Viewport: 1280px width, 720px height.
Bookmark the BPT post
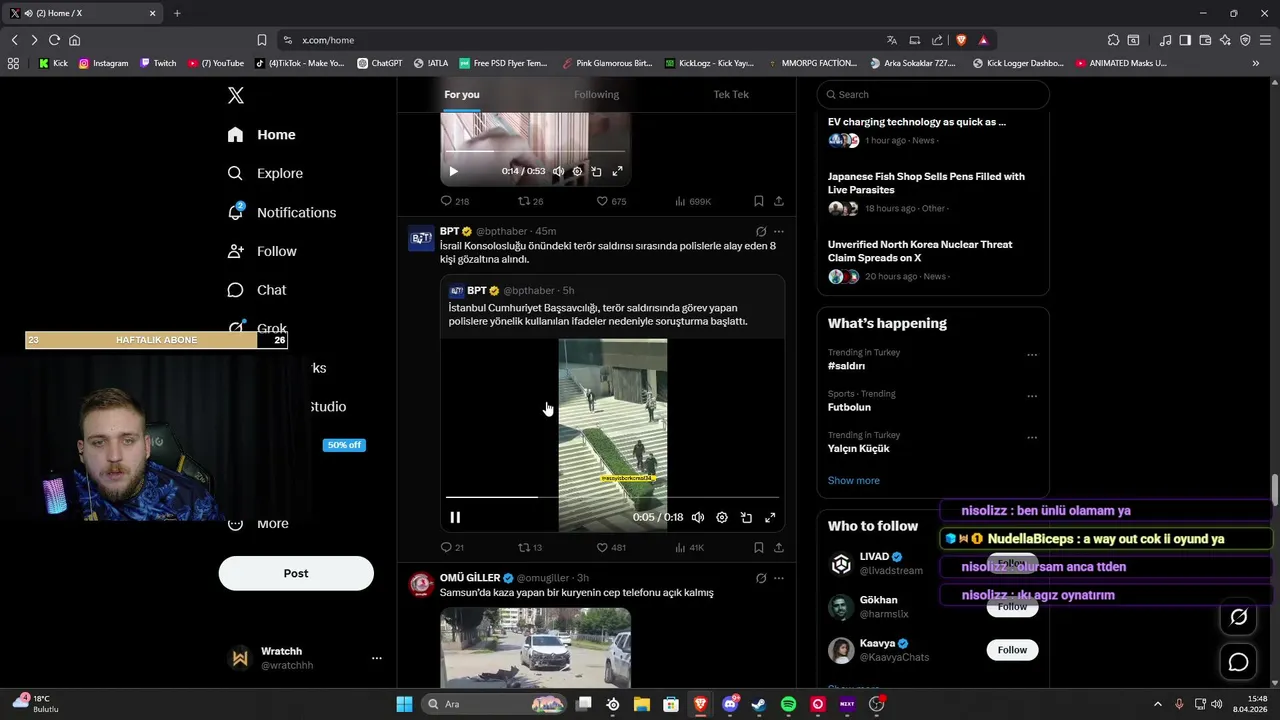click(x=759, y=547)
